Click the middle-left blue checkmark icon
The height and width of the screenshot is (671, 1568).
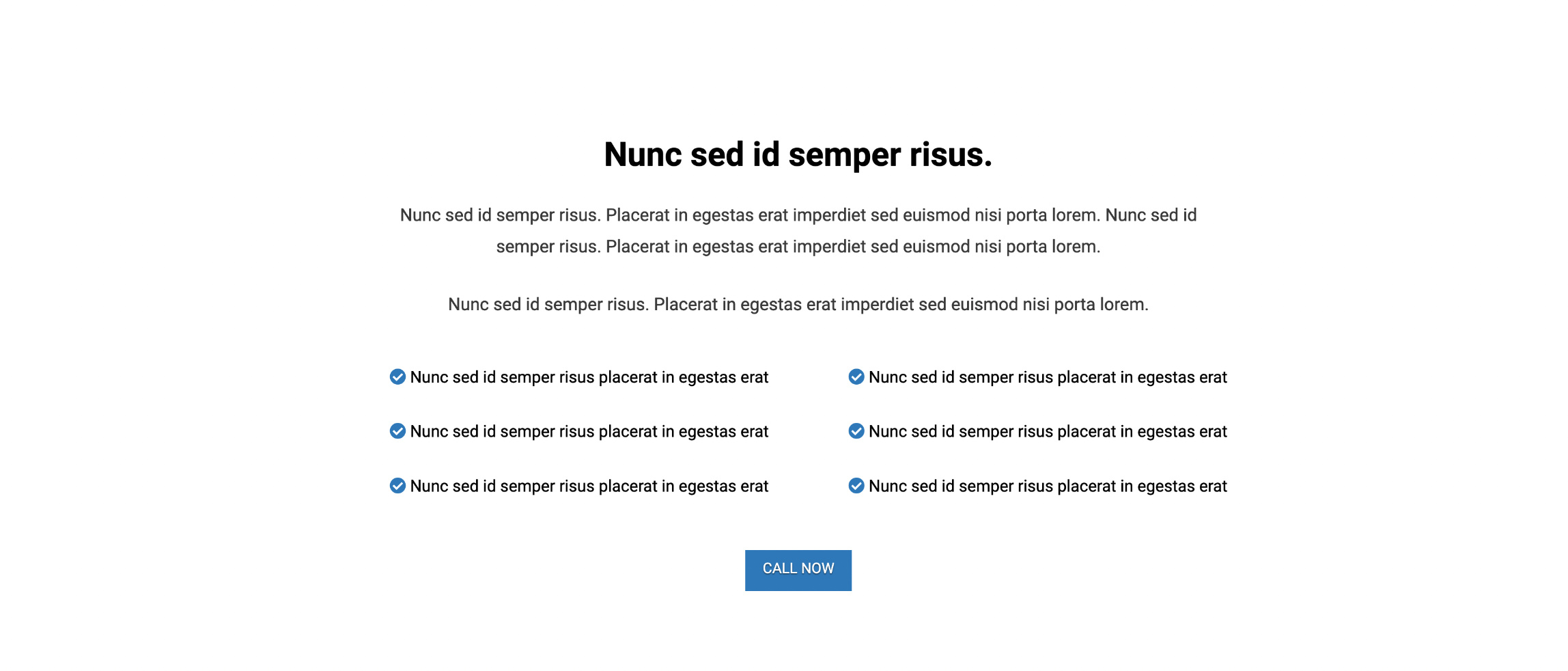click(397, 431)
